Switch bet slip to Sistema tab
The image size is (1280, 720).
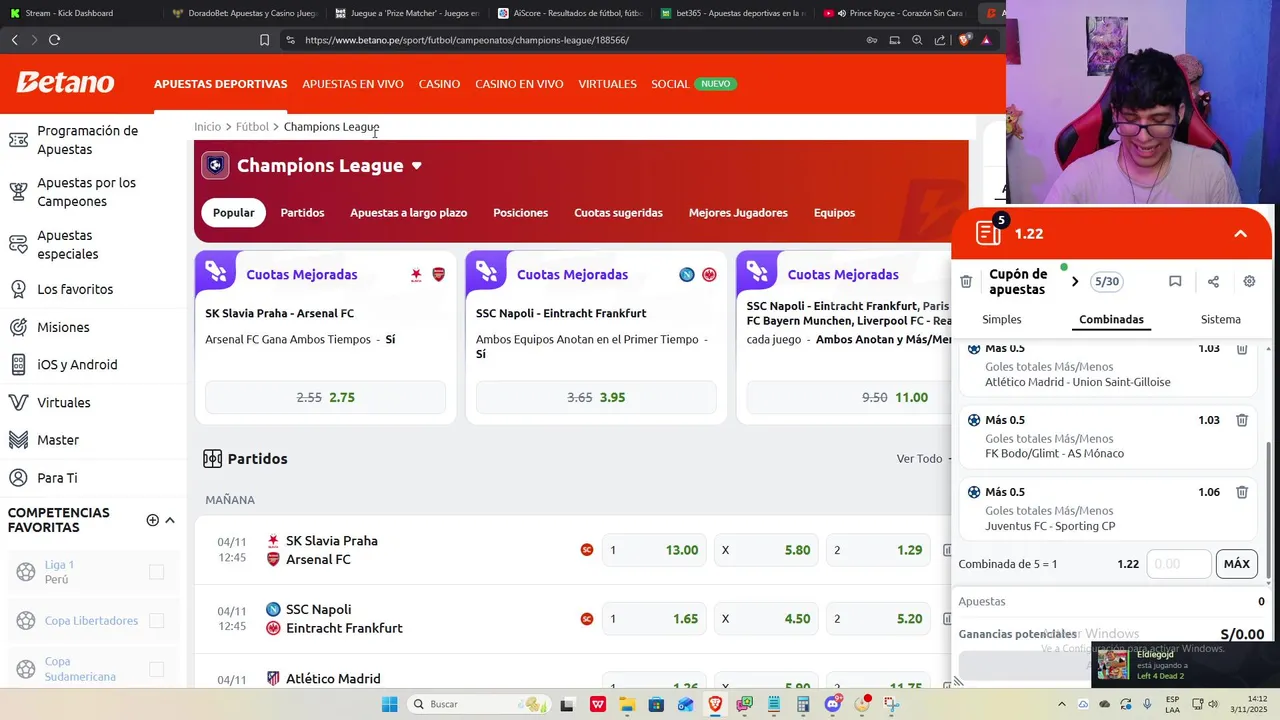pos(1220,320)
